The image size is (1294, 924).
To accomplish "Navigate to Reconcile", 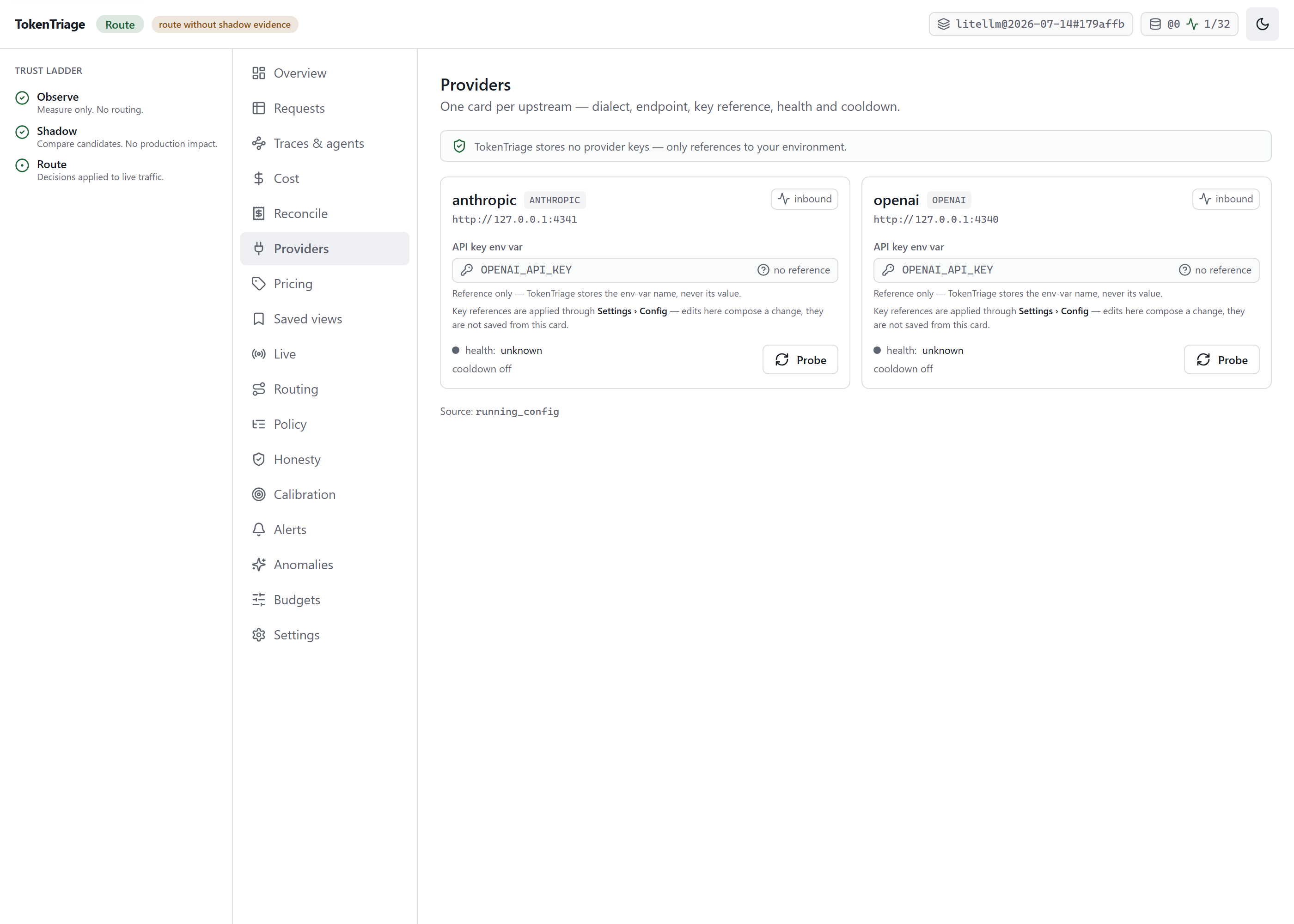I will click(x=324, y=213).
